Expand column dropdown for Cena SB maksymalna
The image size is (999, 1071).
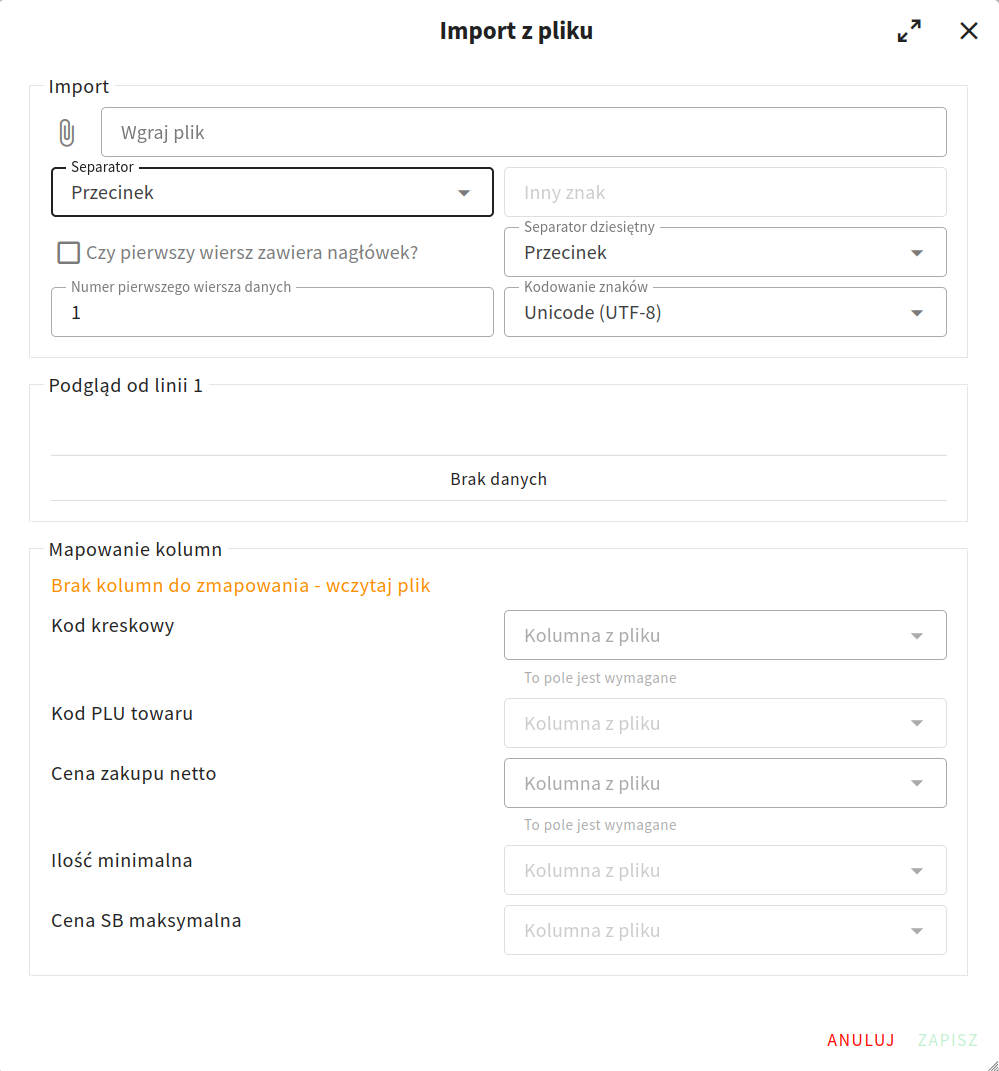coord(724,930)
